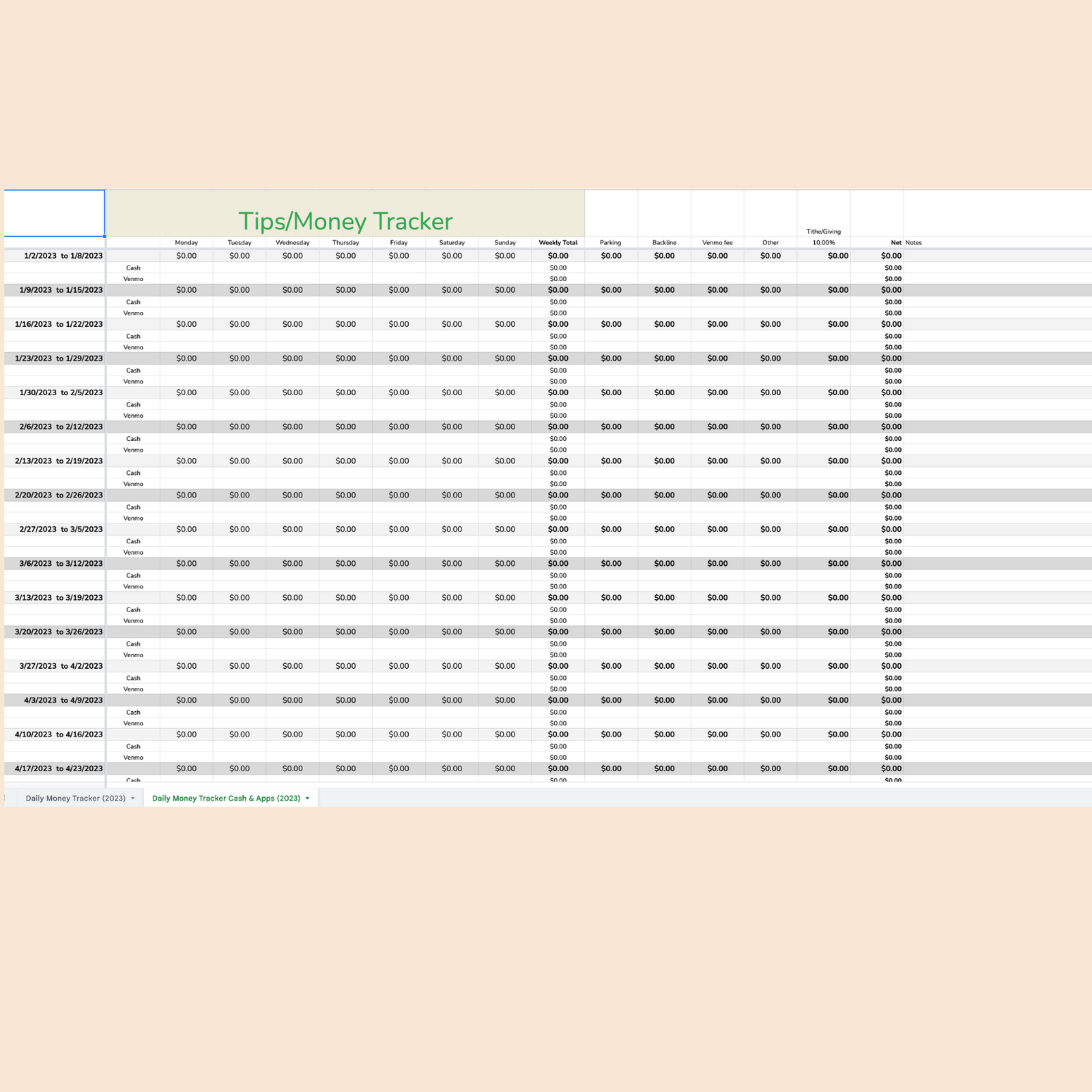
Task: Click the Venmo fee column header
Action: [717, 242]
